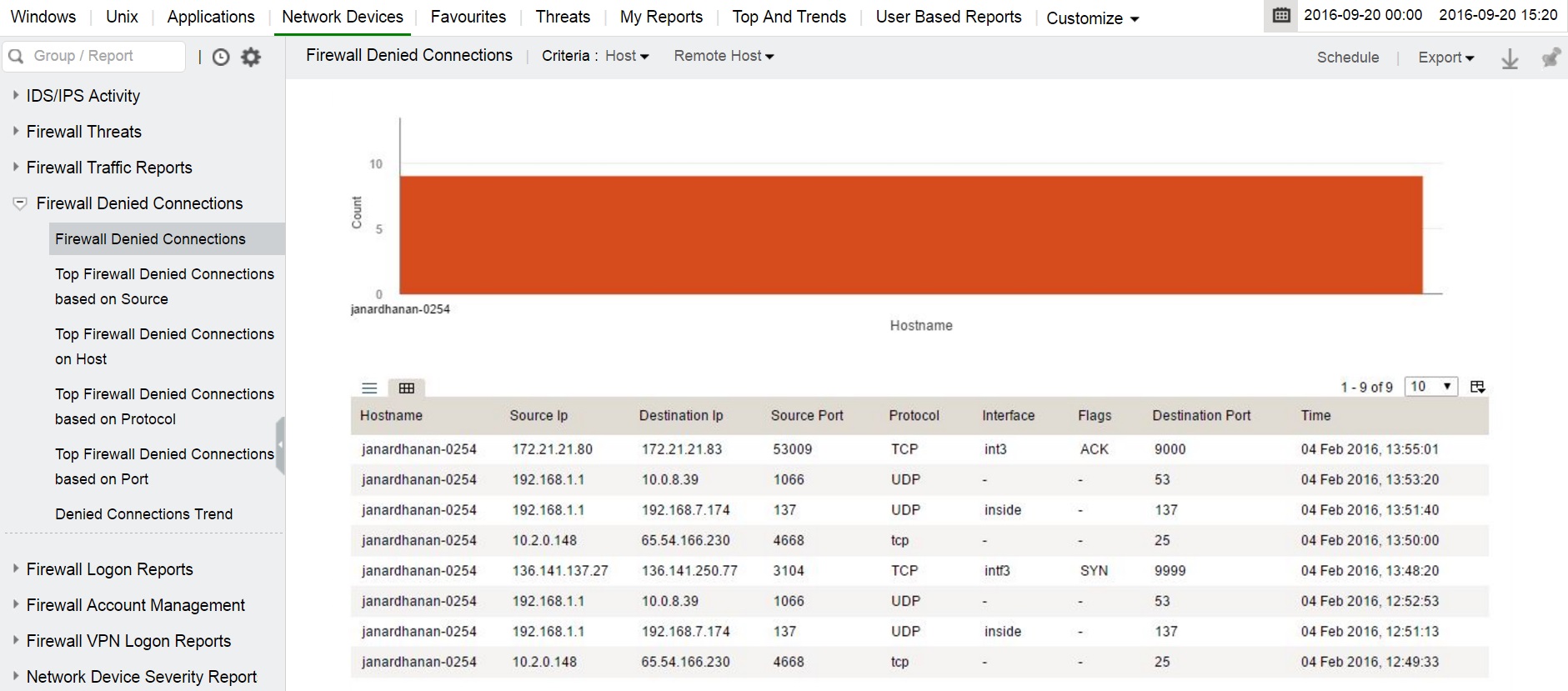This screenshot has height=691, width=1568.
Task: Sort by Hostname column header
Action: click(x=391, y=416)
